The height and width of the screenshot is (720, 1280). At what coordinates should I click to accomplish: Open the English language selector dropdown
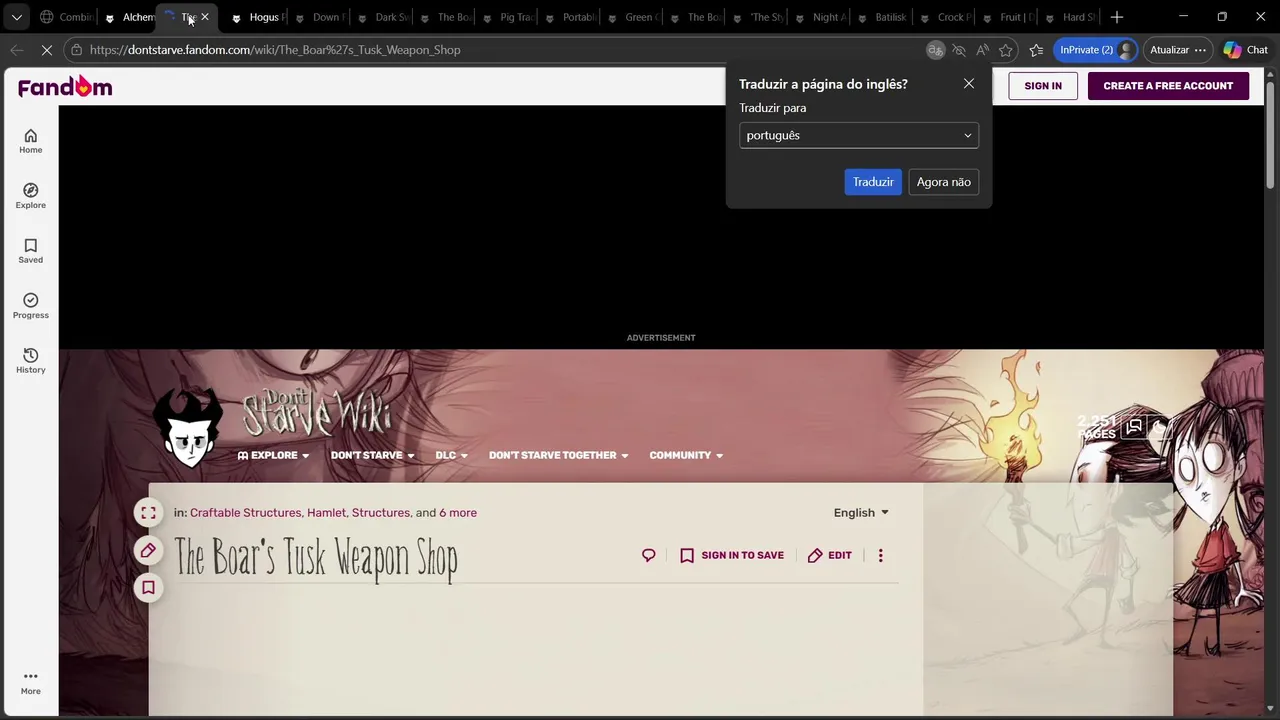pos(861,513)
